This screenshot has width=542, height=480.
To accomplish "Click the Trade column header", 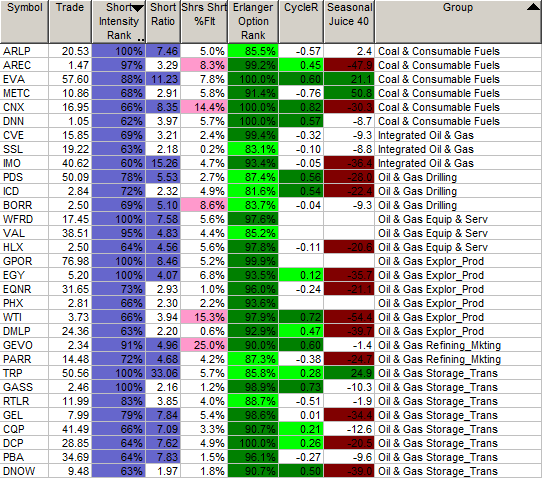I will (70, 21).
